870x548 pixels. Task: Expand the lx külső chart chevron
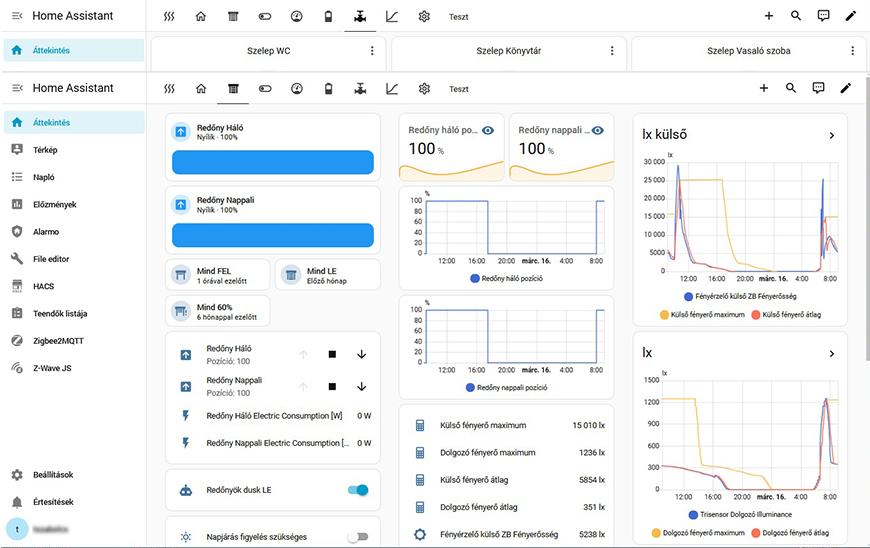coord(831,135)
